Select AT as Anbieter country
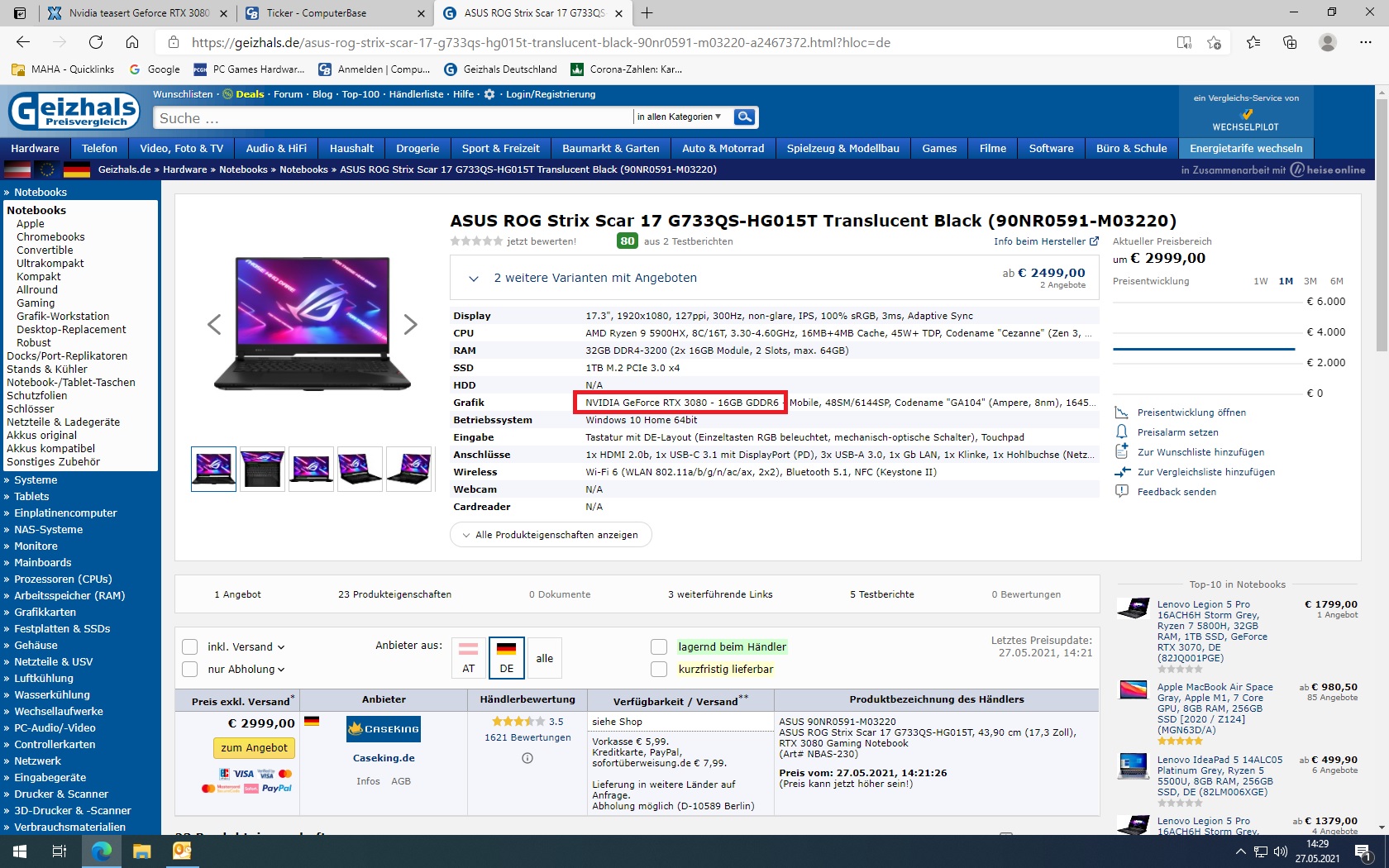Screen dimensions: 1389x868 click(x=469, y=657)
